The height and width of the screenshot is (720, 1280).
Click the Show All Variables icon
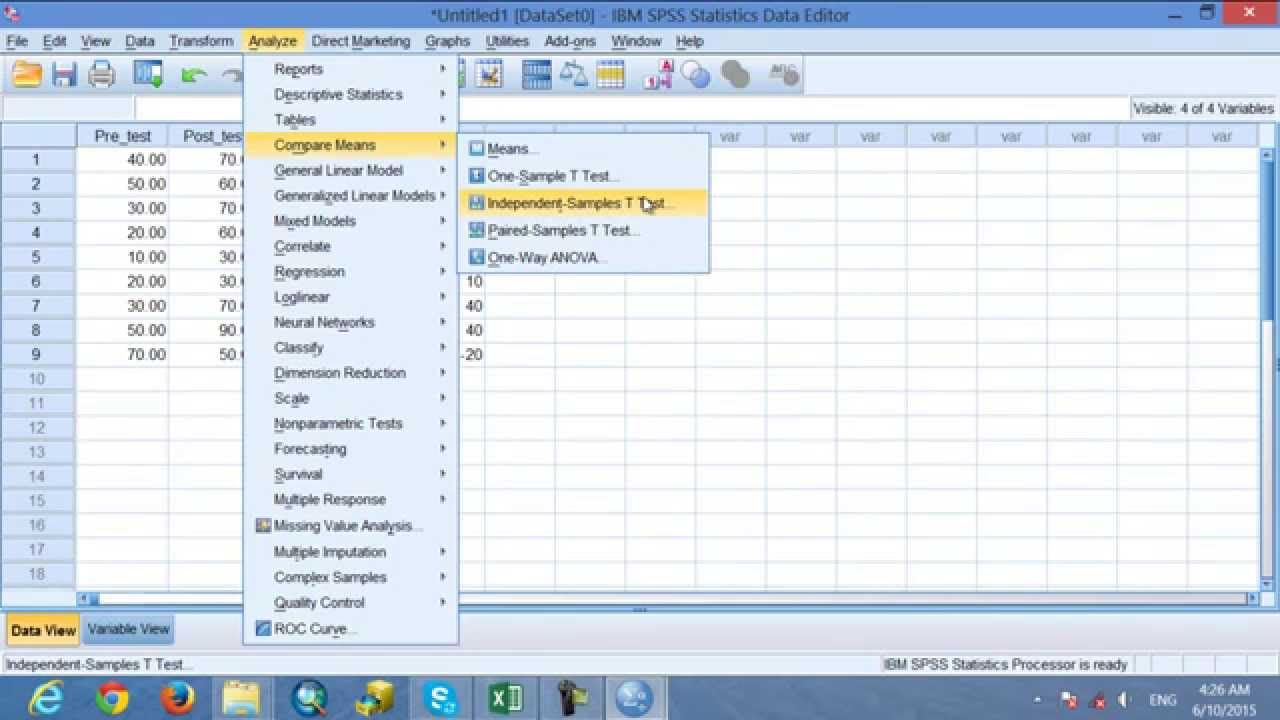(735, 75)
